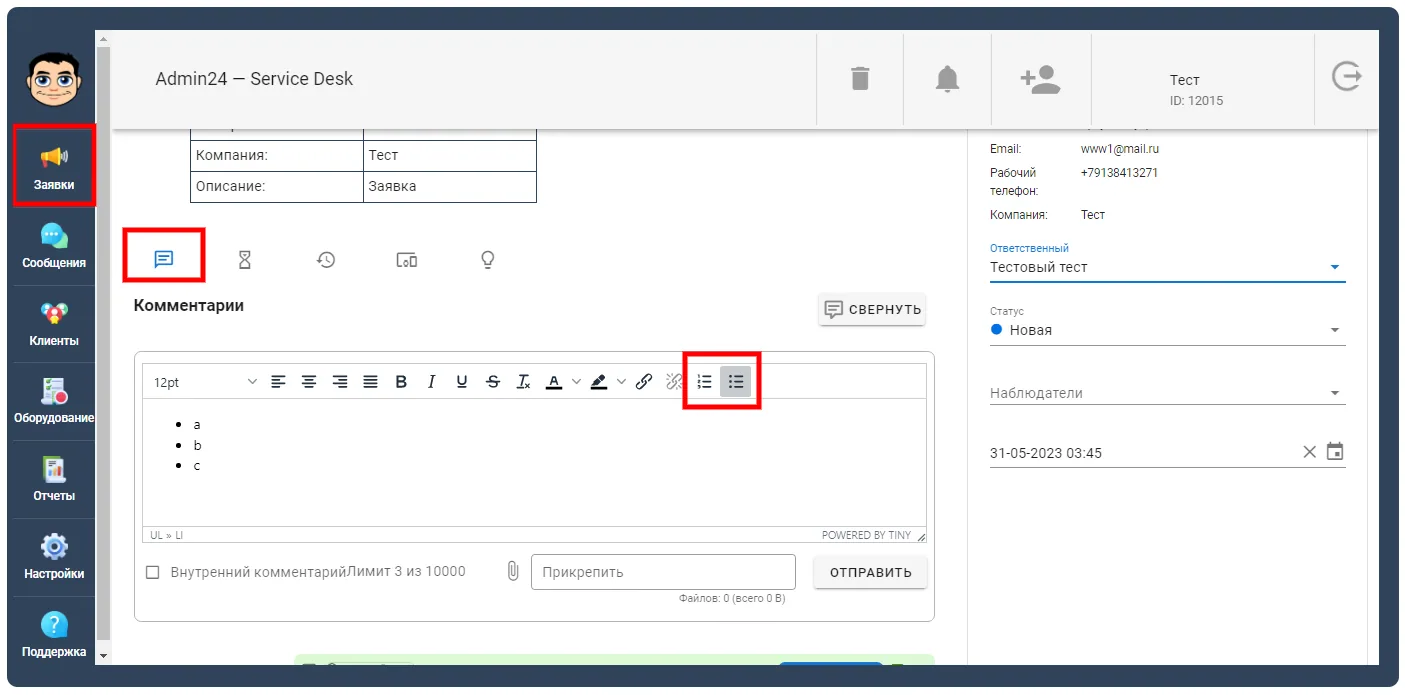The height and width of the screenshot is (695, 1405).
Task: Apply numbered list formatting
Action: 705,382
